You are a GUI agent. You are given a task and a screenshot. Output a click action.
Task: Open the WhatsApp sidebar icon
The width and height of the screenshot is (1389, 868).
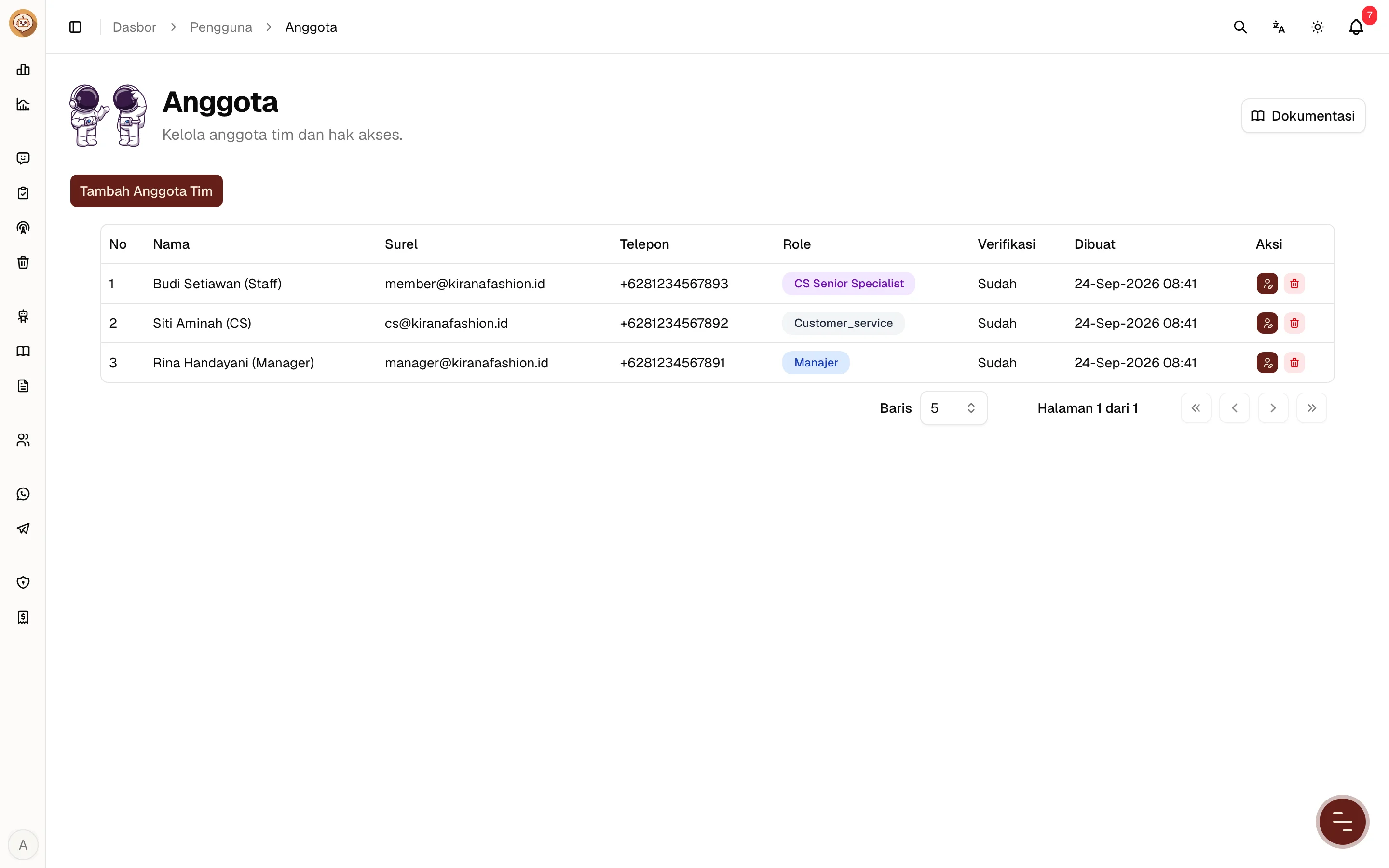point(23,494)
